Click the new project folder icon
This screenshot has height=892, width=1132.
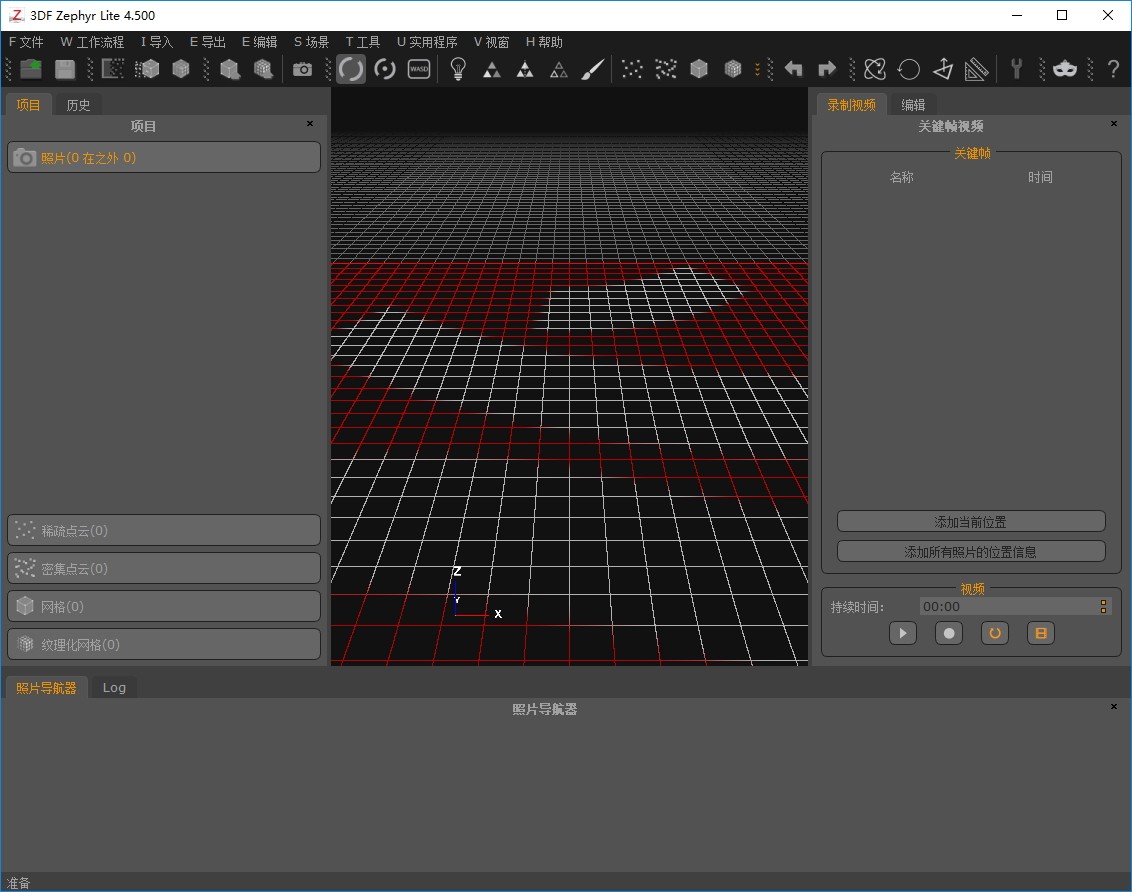click(x=31, y=69)
